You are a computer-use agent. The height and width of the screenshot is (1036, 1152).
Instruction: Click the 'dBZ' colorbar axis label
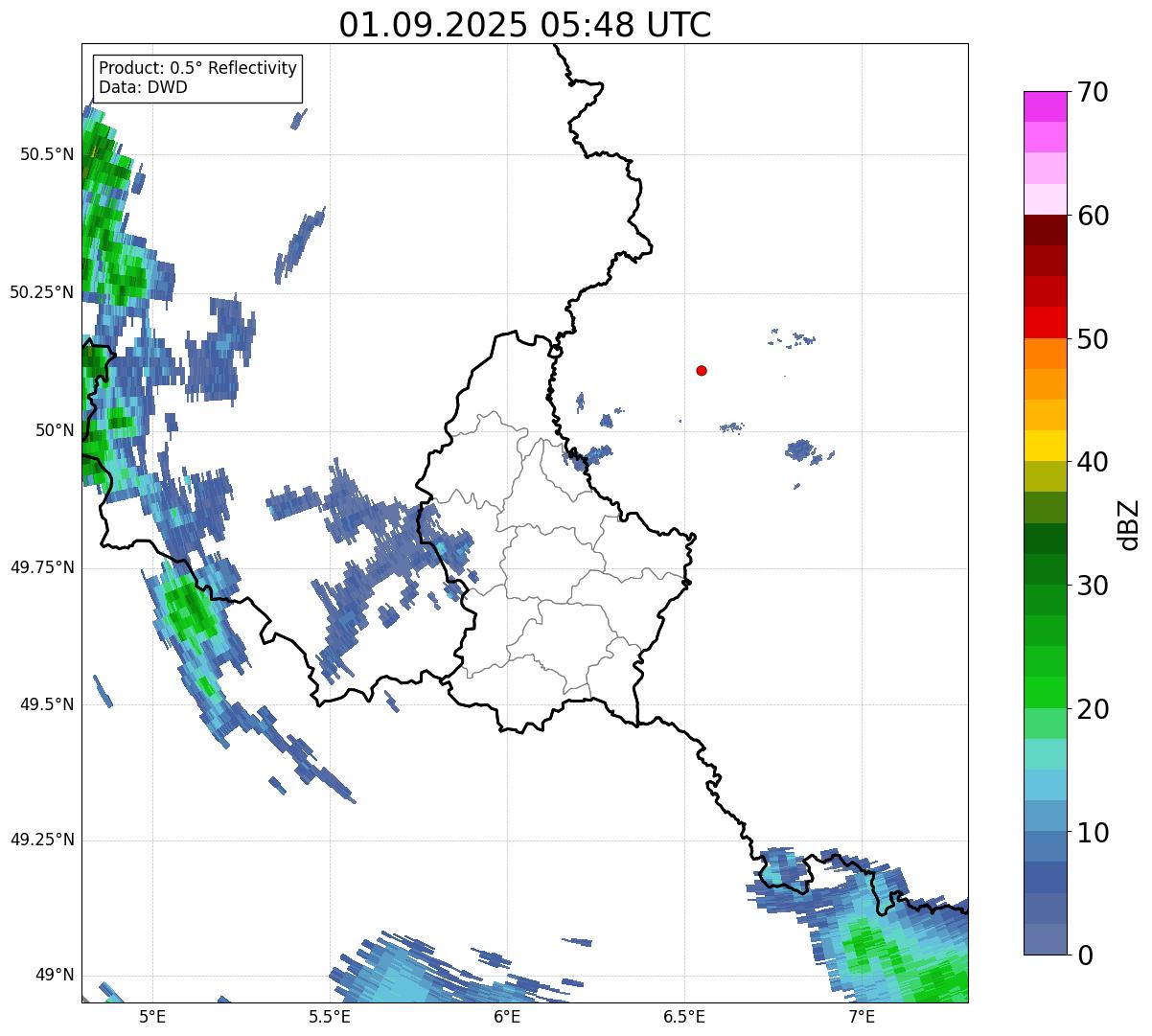[x=1129, y=523]
